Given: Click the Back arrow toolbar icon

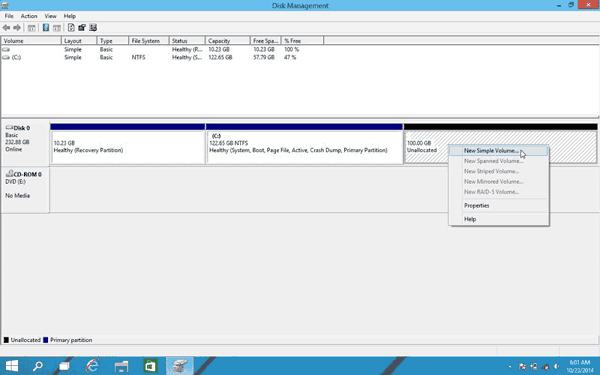Looking at the screenshot, I should pyautogui.click(x=7, y=28).
